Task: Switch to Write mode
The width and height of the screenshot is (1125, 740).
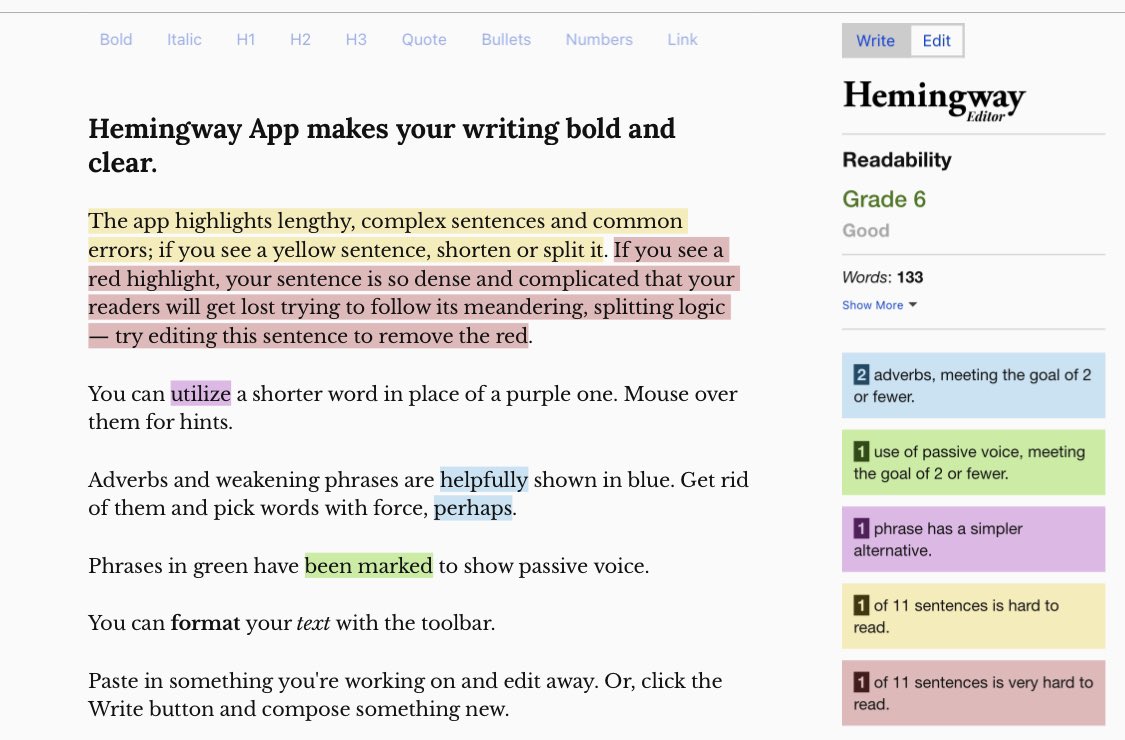Action: [875, 40]
